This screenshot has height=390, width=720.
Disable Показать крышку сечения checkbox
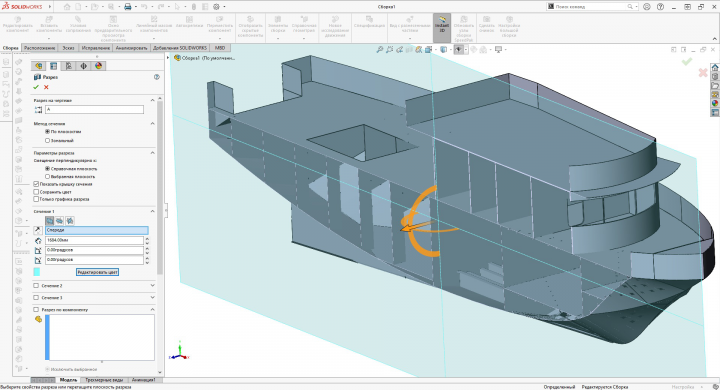36,184
